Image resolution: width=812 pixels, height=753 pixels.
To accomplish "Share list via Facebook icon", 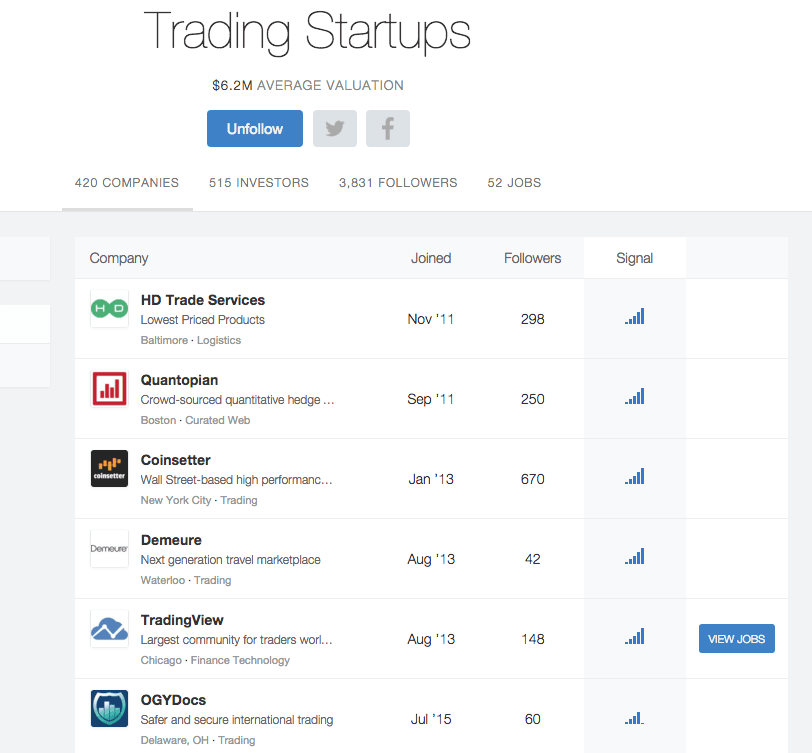I will click(388, 129).
